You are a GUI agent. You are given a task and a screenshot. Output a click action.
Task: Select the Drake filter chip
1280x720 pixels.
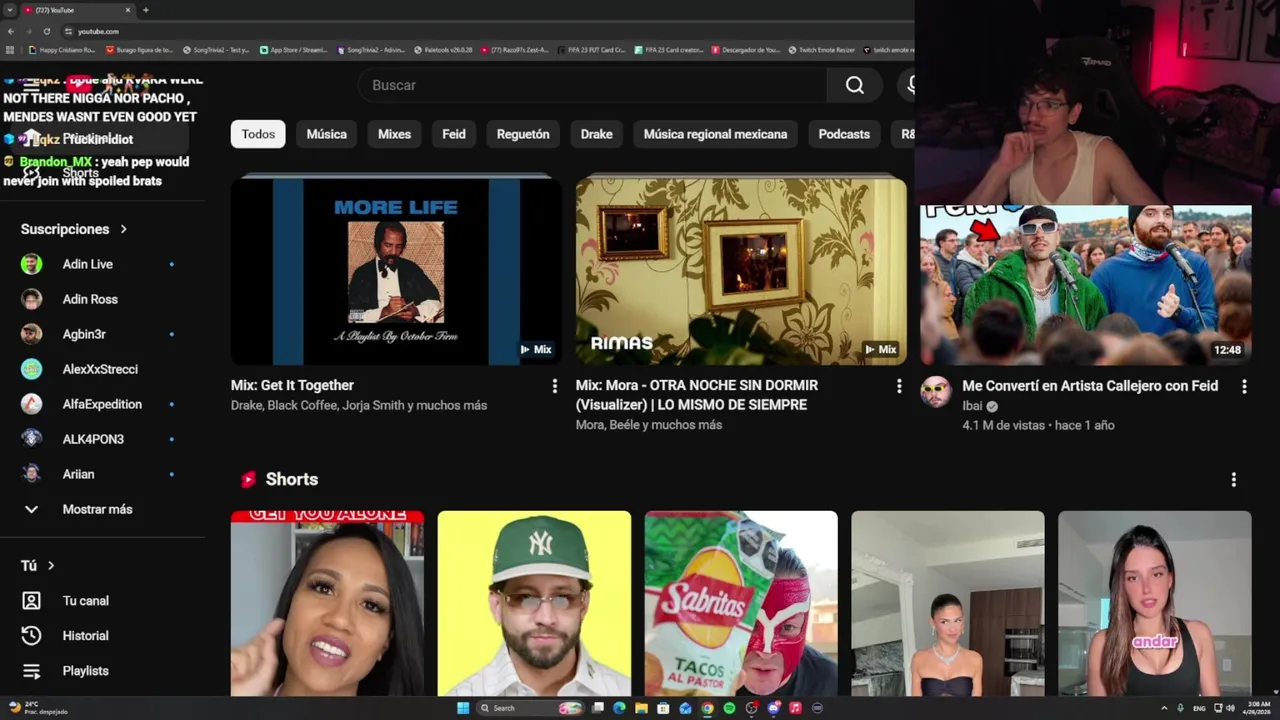coord(597,134)
